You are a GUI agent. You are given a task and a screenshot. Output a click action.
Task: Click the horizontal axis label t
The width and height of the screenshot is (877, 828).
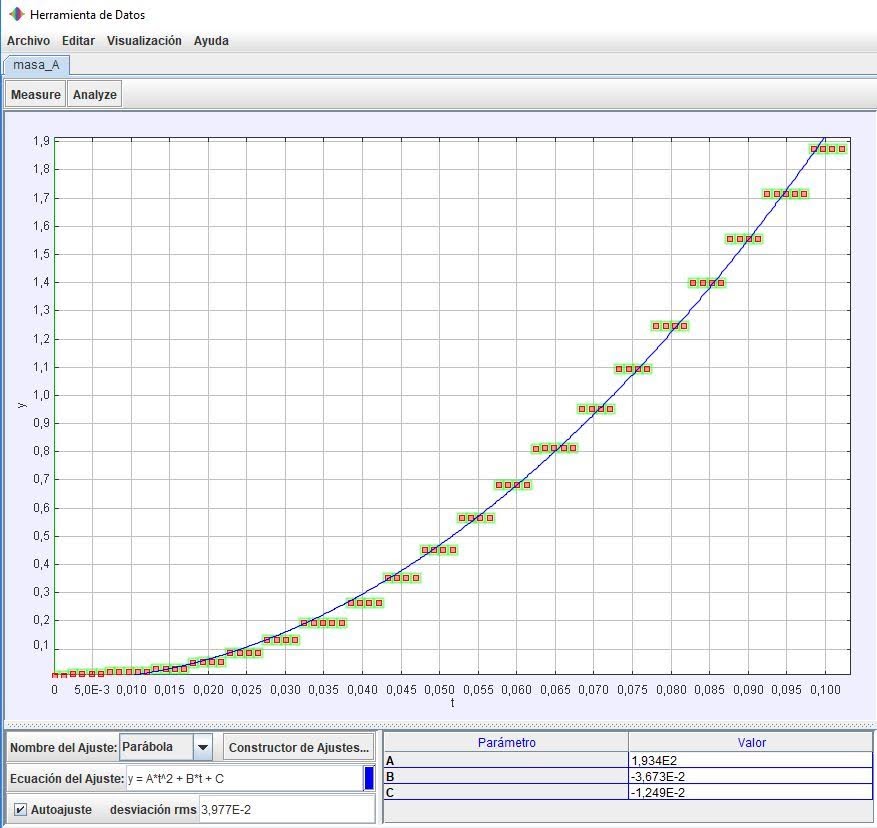pyautogui.click(x=452, y=703)
